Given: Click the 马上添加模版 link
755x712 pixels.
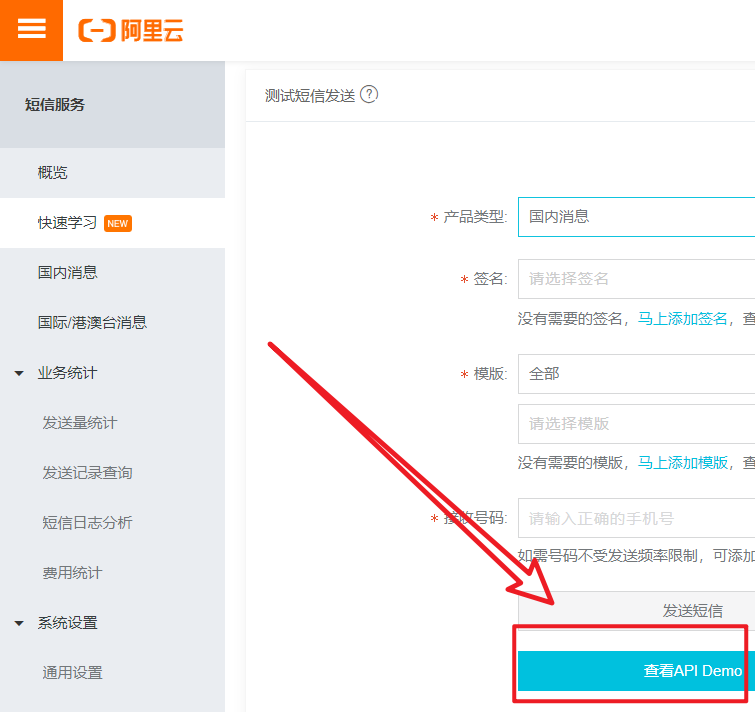Looking at the screenshot, I should 683,462.
